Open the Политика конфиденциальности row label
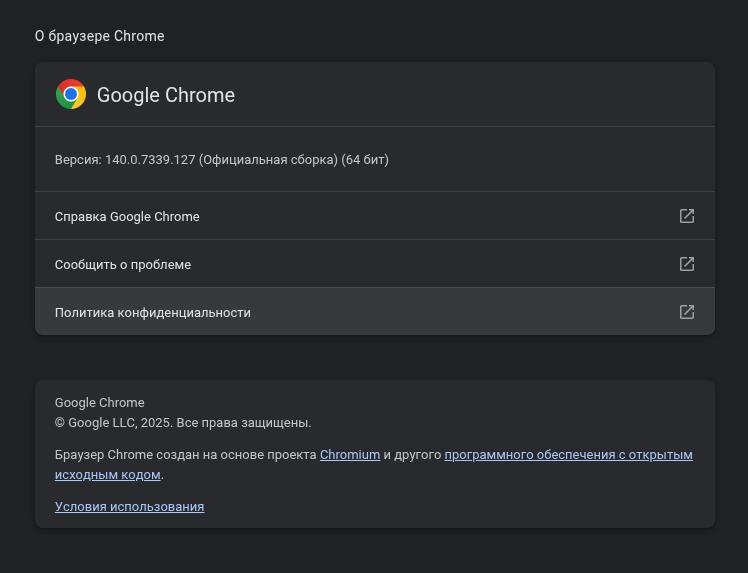 coord(153,313)
